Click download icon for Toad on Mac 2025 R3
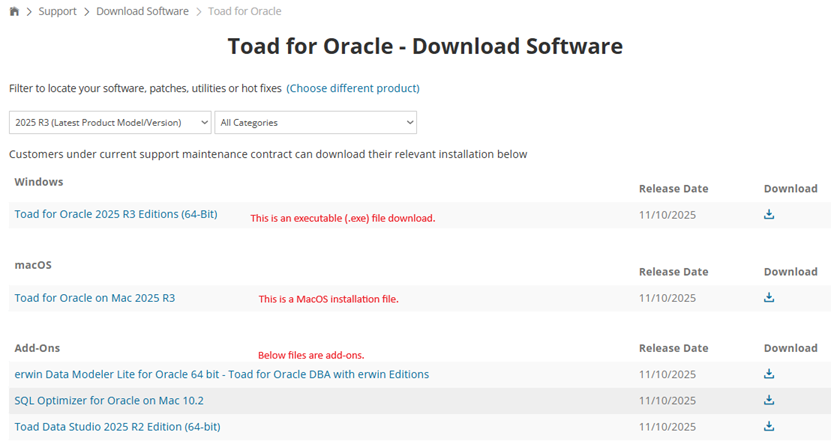831x447 pixels. tap(769, 297)
